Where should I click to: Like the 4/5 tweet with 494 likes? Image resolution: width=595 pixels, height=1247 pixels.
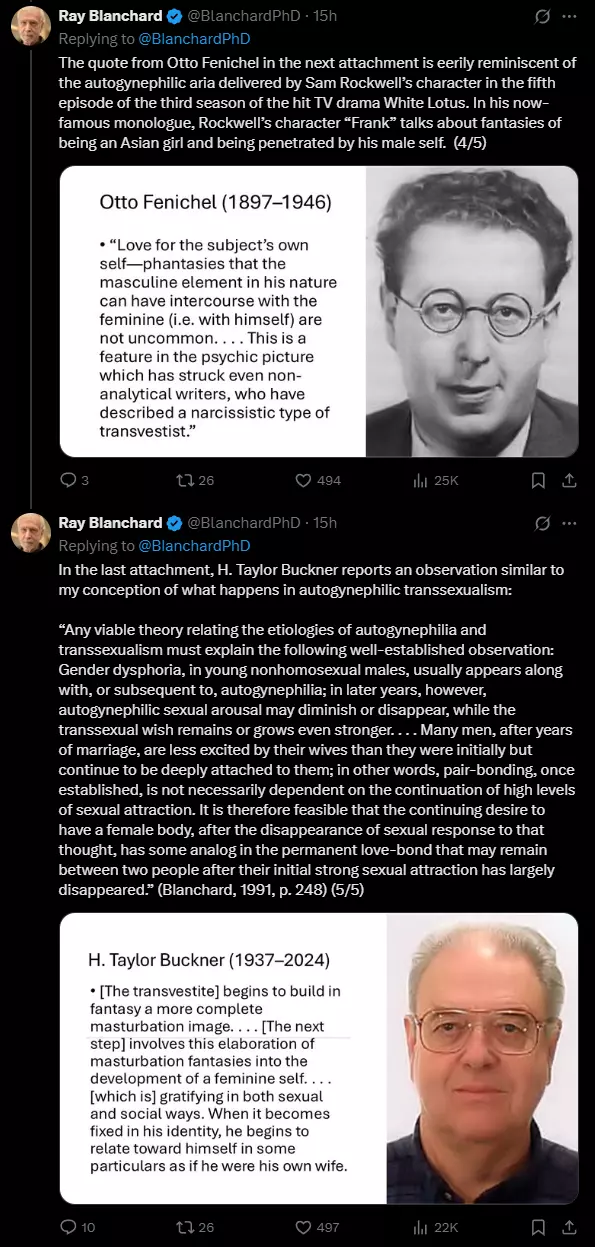pyautogui.click(x=318, y=480)
